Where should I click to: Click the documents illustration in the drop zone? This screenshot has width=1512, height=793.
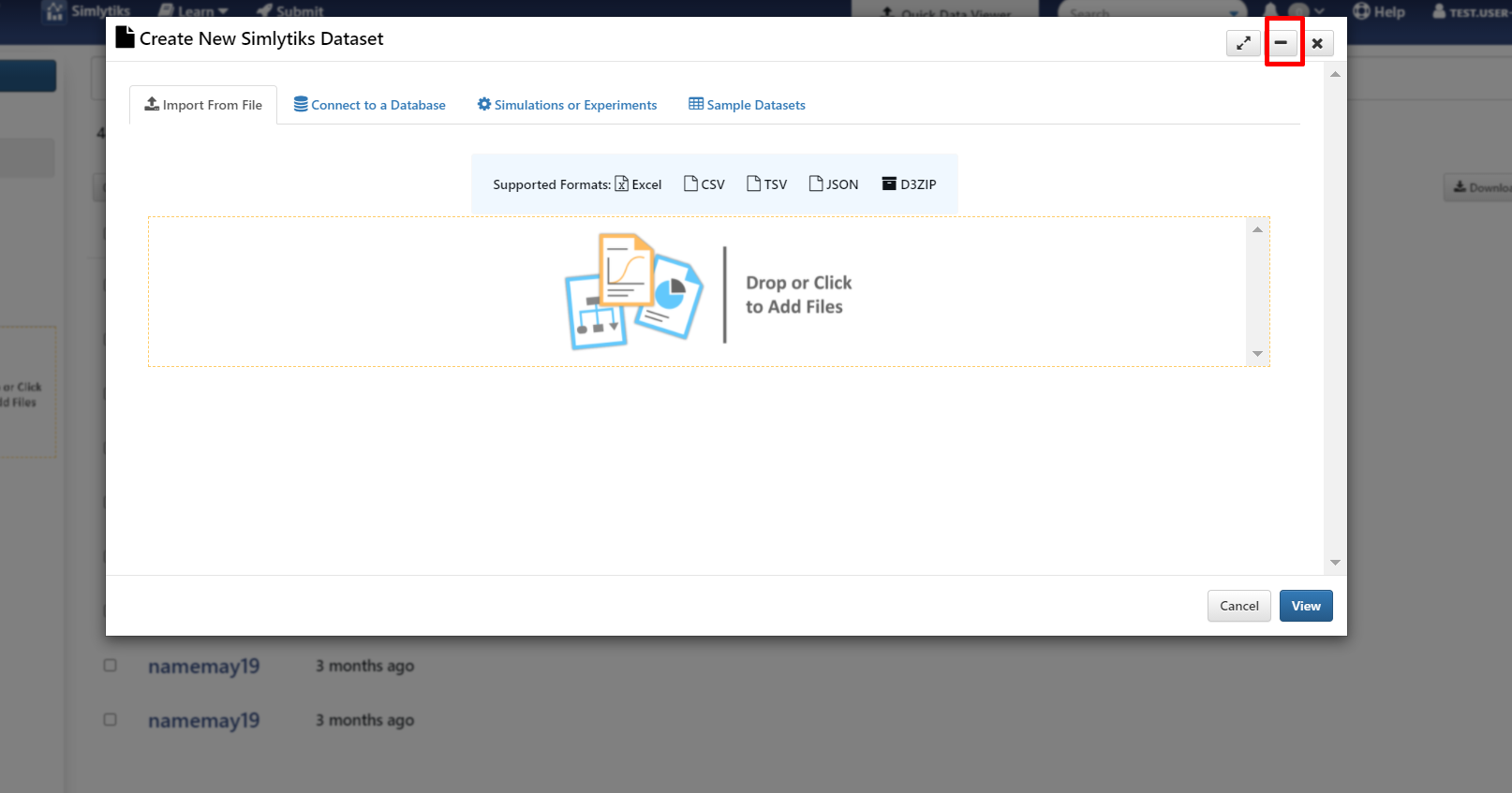click(634, 291)
